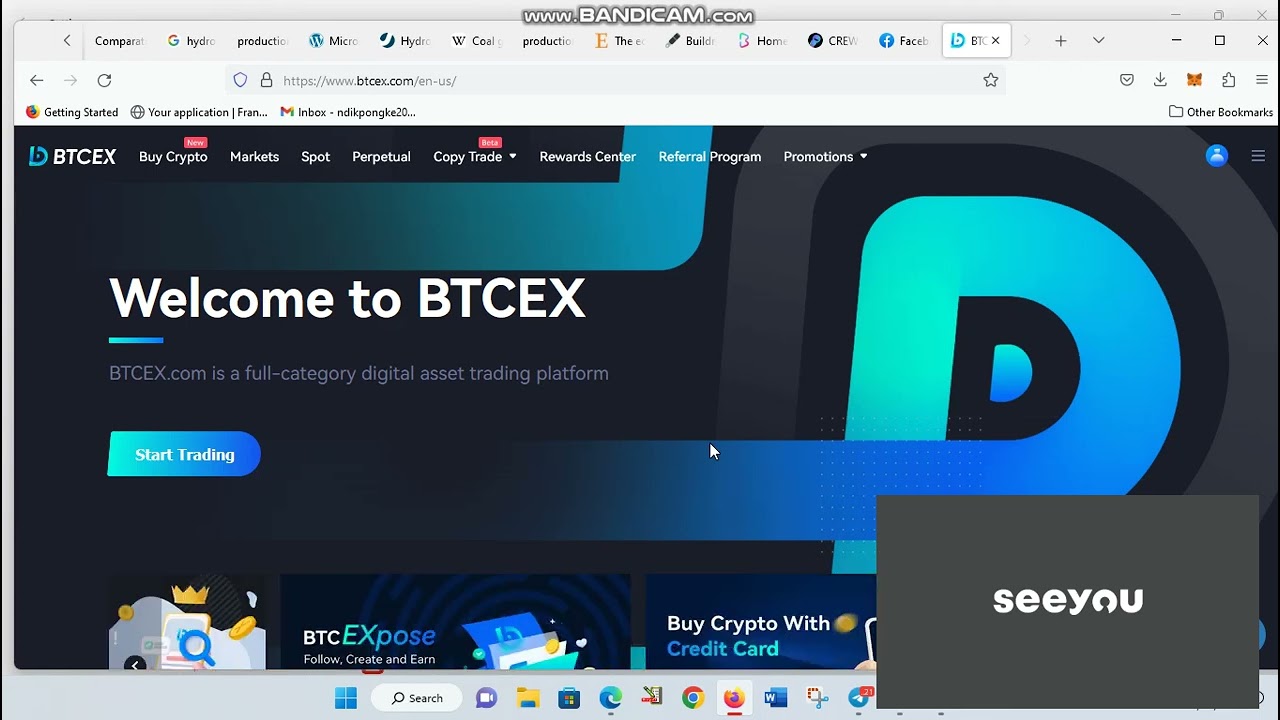Click the Start Trading button

[185, 454]
